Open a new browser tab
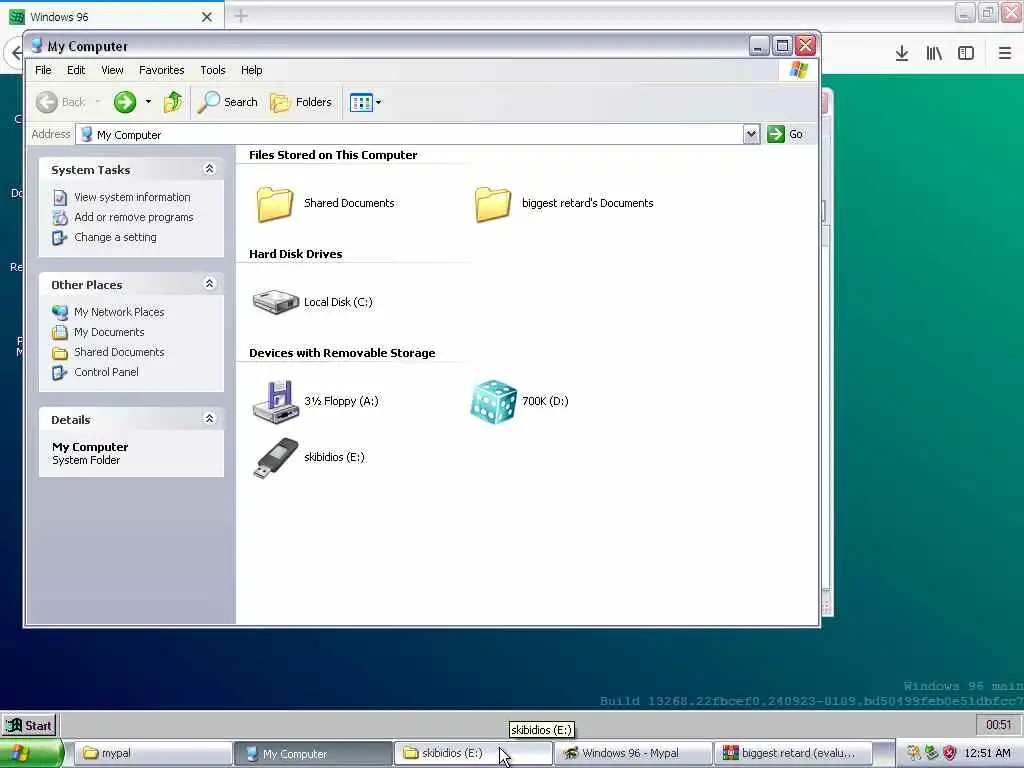This screenshot has width=1024, height=768. point(241,16)
